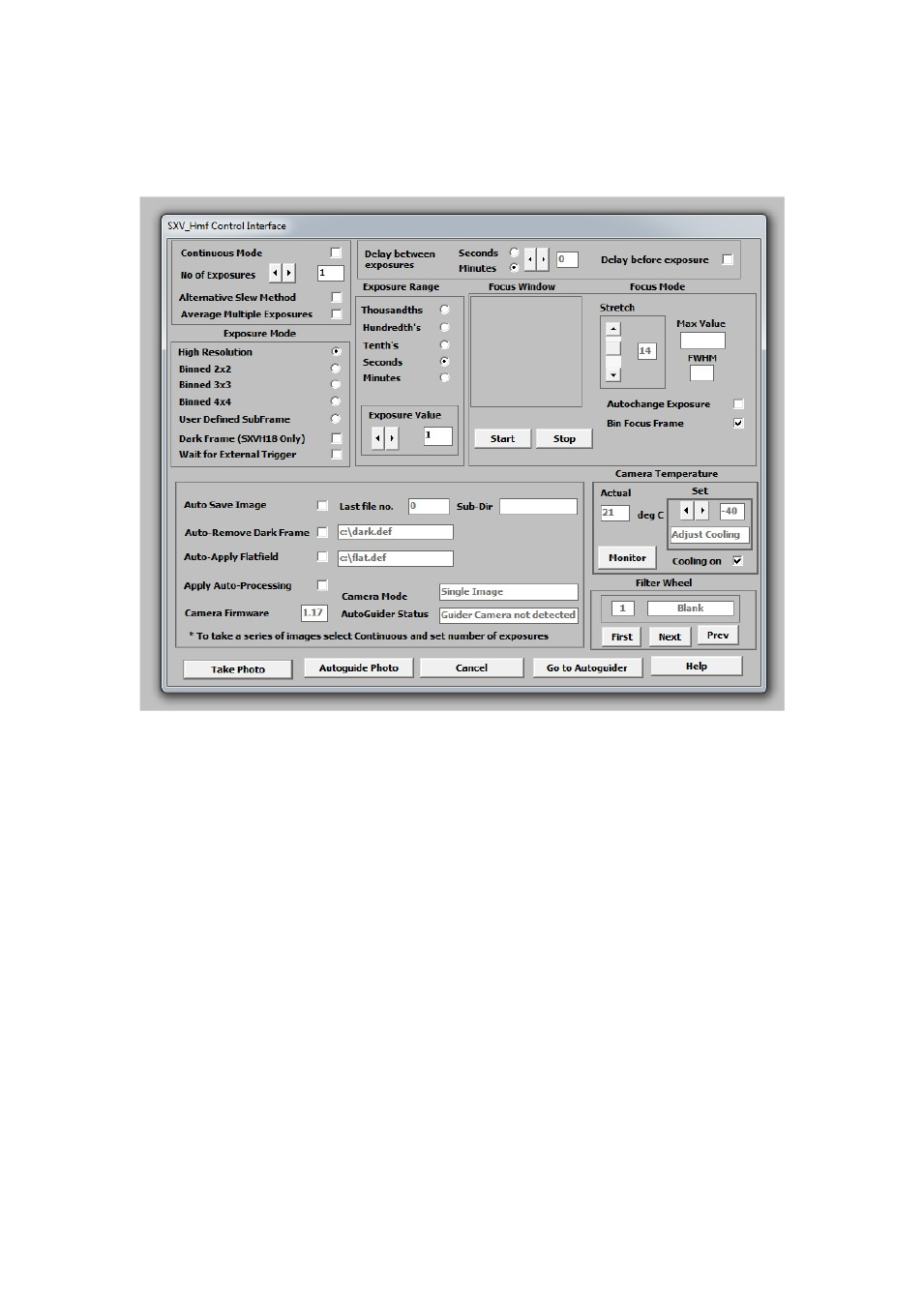
Task: Click the delay between exposures value field
Action: coord(567,259)
